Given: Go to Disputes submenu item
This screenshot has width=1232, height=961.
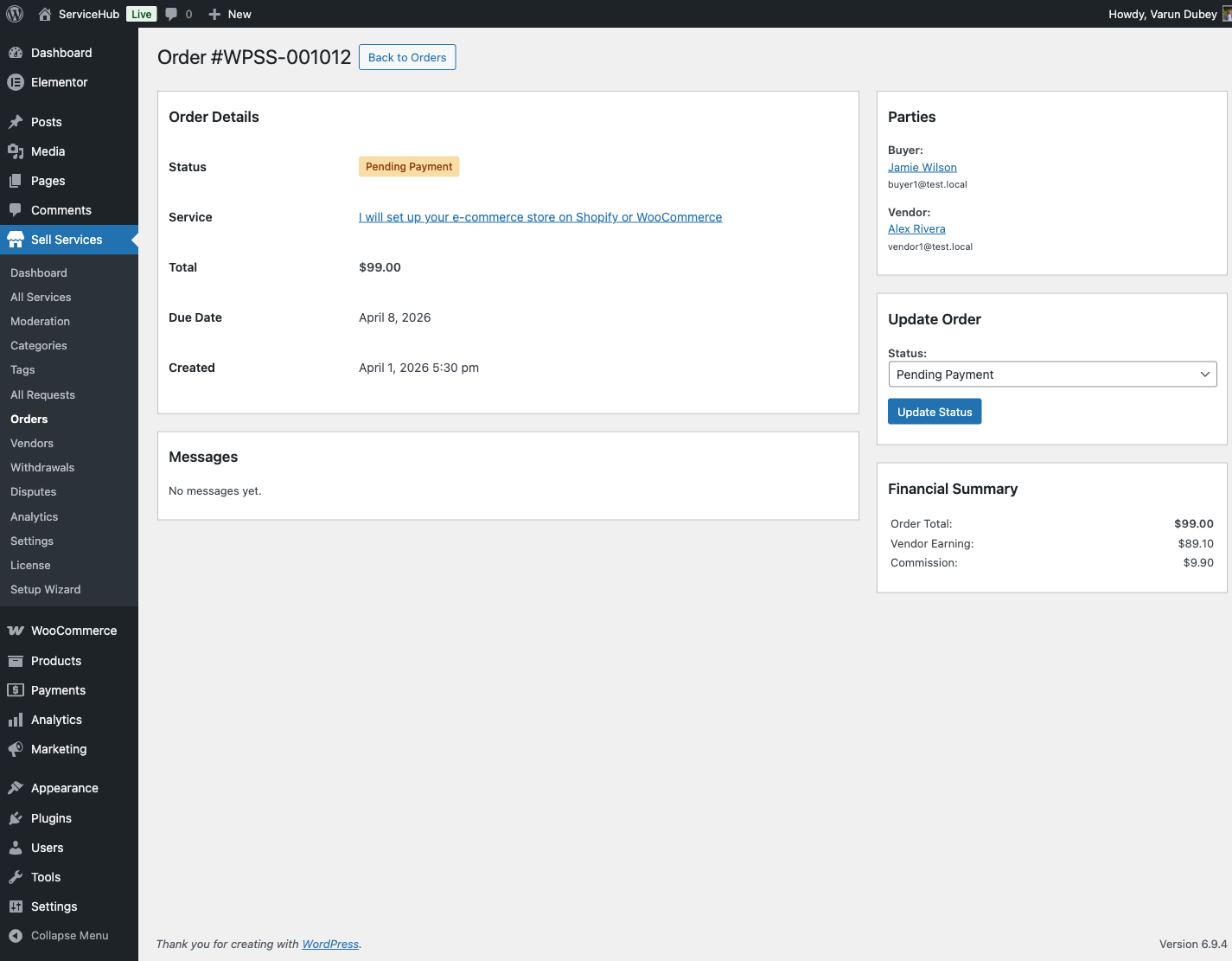Looking at the screenshot, I should pos(34,491).
